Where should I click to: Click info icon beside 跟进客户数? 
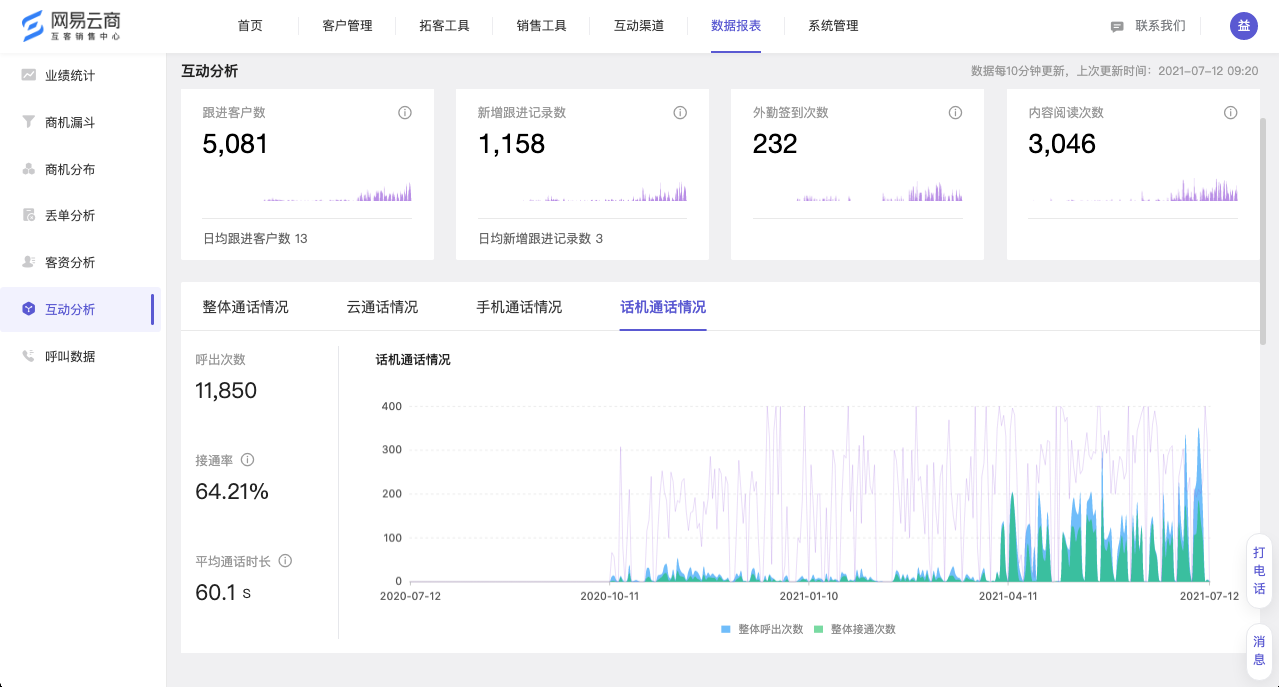pyautogui.click(x=405, y=113)
